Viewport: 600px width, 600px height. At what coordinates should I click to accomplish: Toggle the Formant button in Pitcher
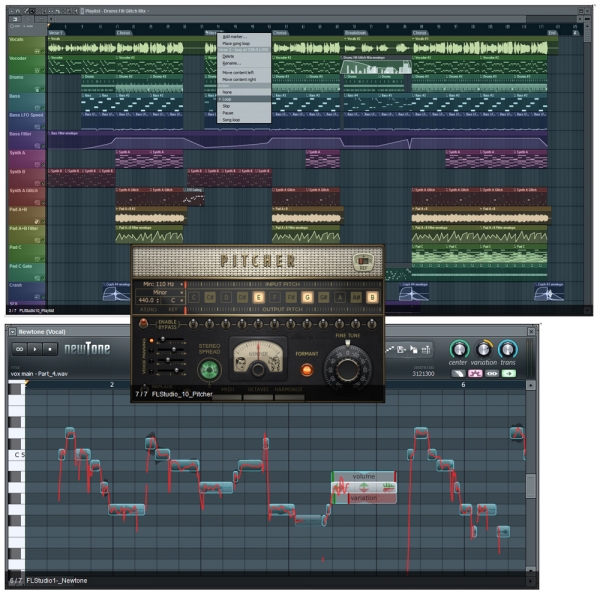coord(308,370)
